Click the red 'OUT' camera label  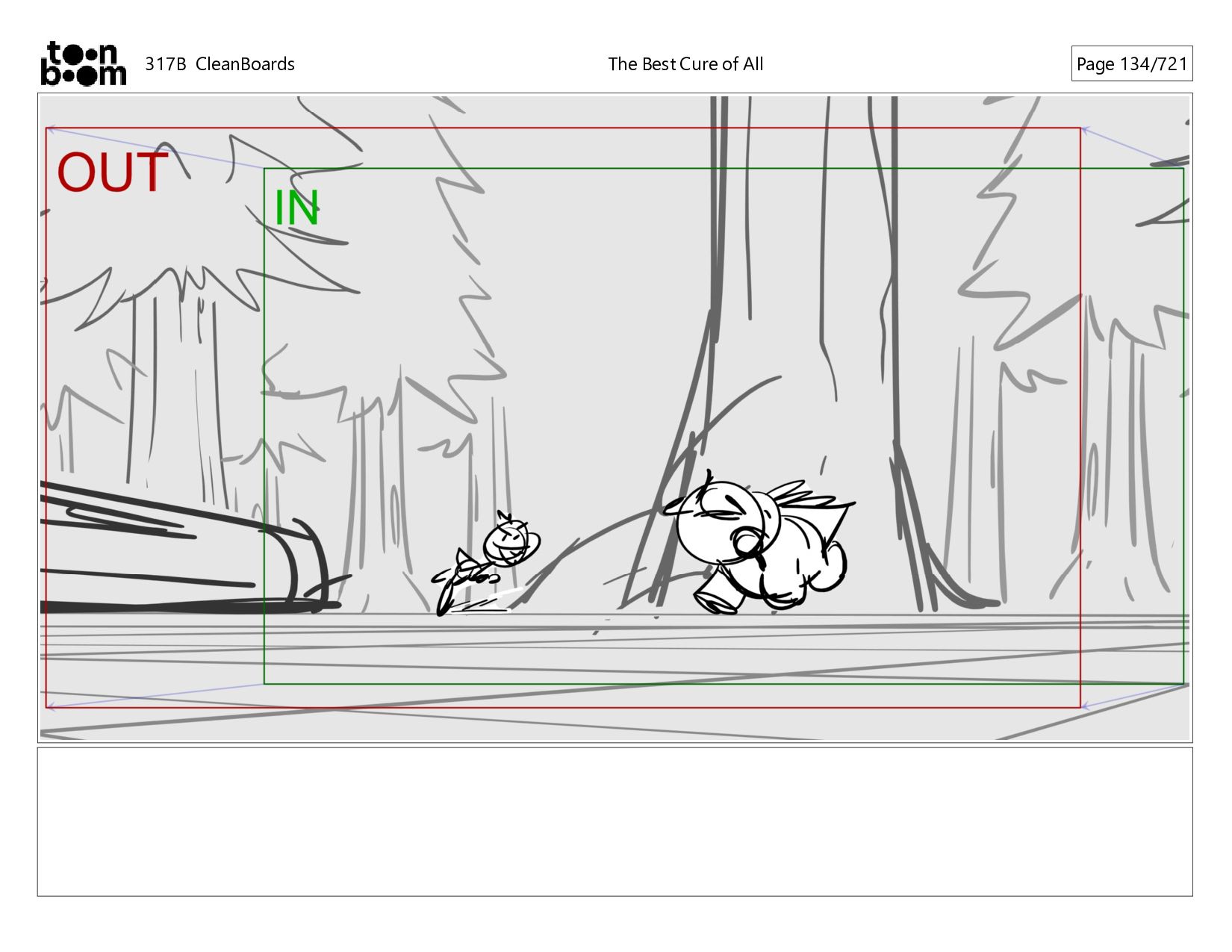[112, 172]
